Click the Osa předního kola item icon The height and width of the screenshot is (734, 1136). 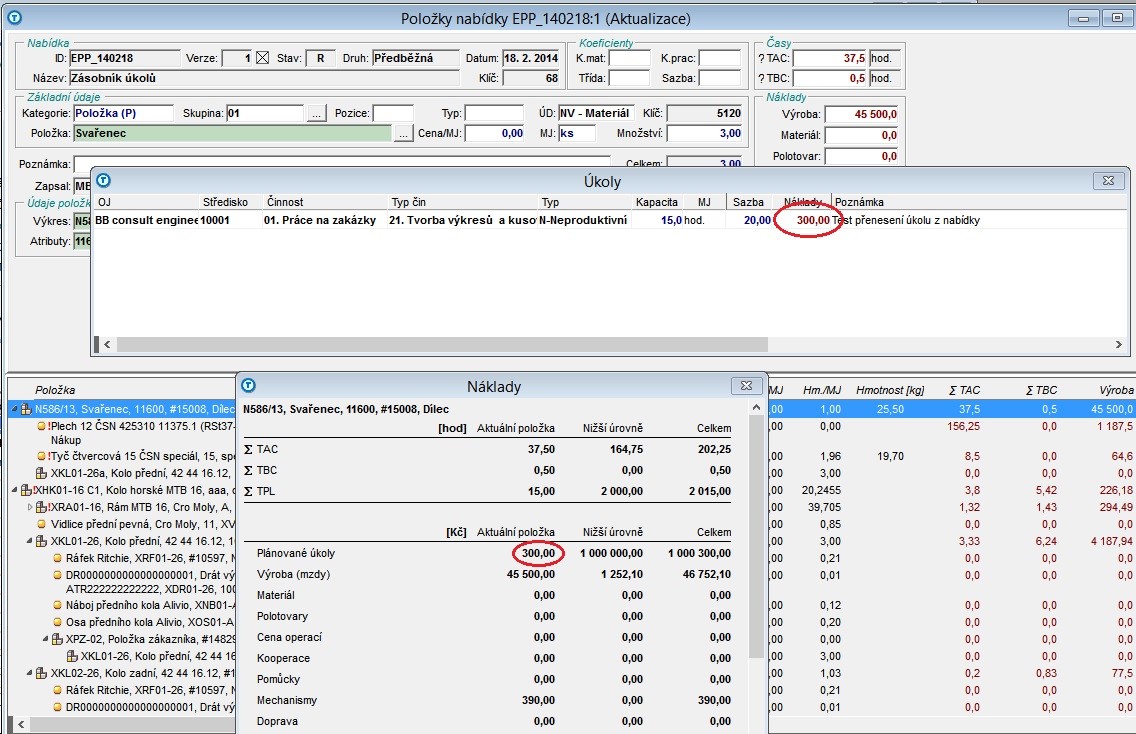[x=58, y=622]
